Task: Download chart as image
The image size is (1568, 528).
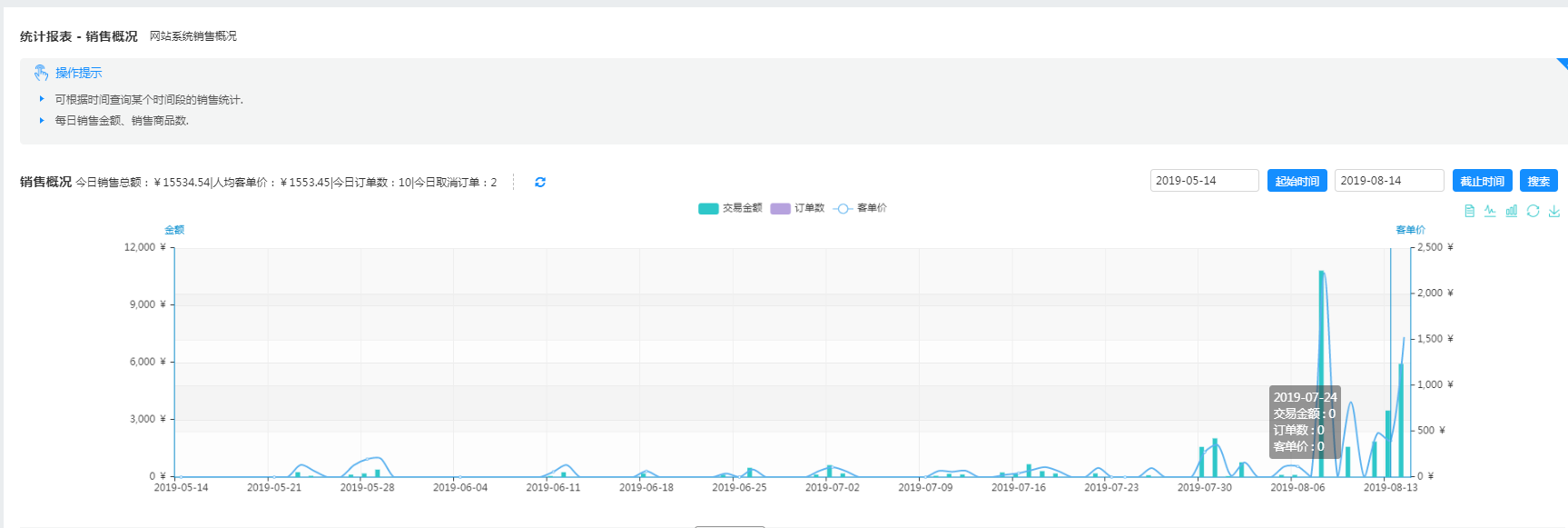Action: coord(1553,211)
